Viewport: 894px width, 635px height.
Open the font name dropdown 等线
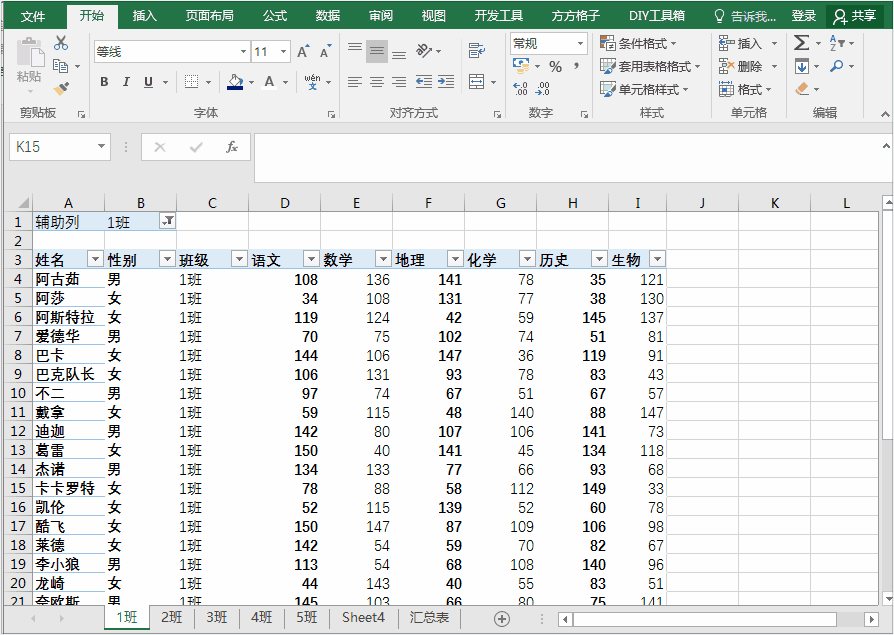coord(243,52)
